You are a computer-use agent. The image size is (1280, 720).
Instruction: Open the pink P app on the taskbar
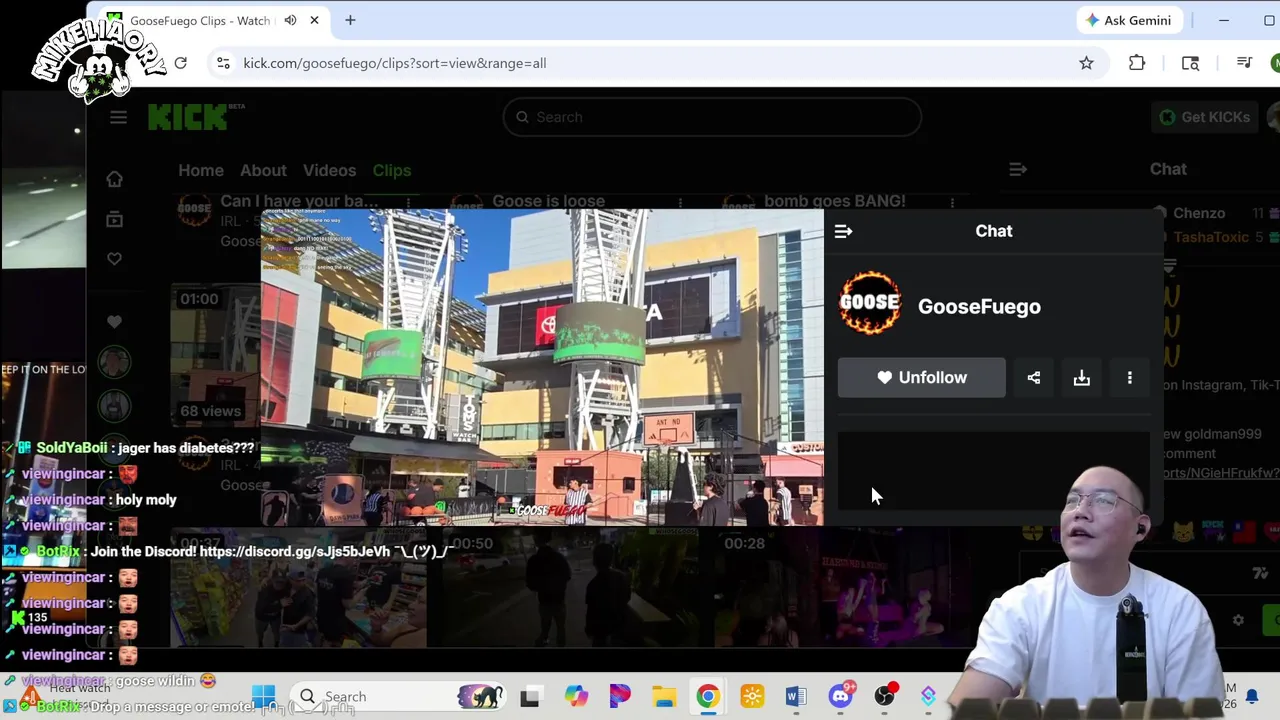point(620,697)
